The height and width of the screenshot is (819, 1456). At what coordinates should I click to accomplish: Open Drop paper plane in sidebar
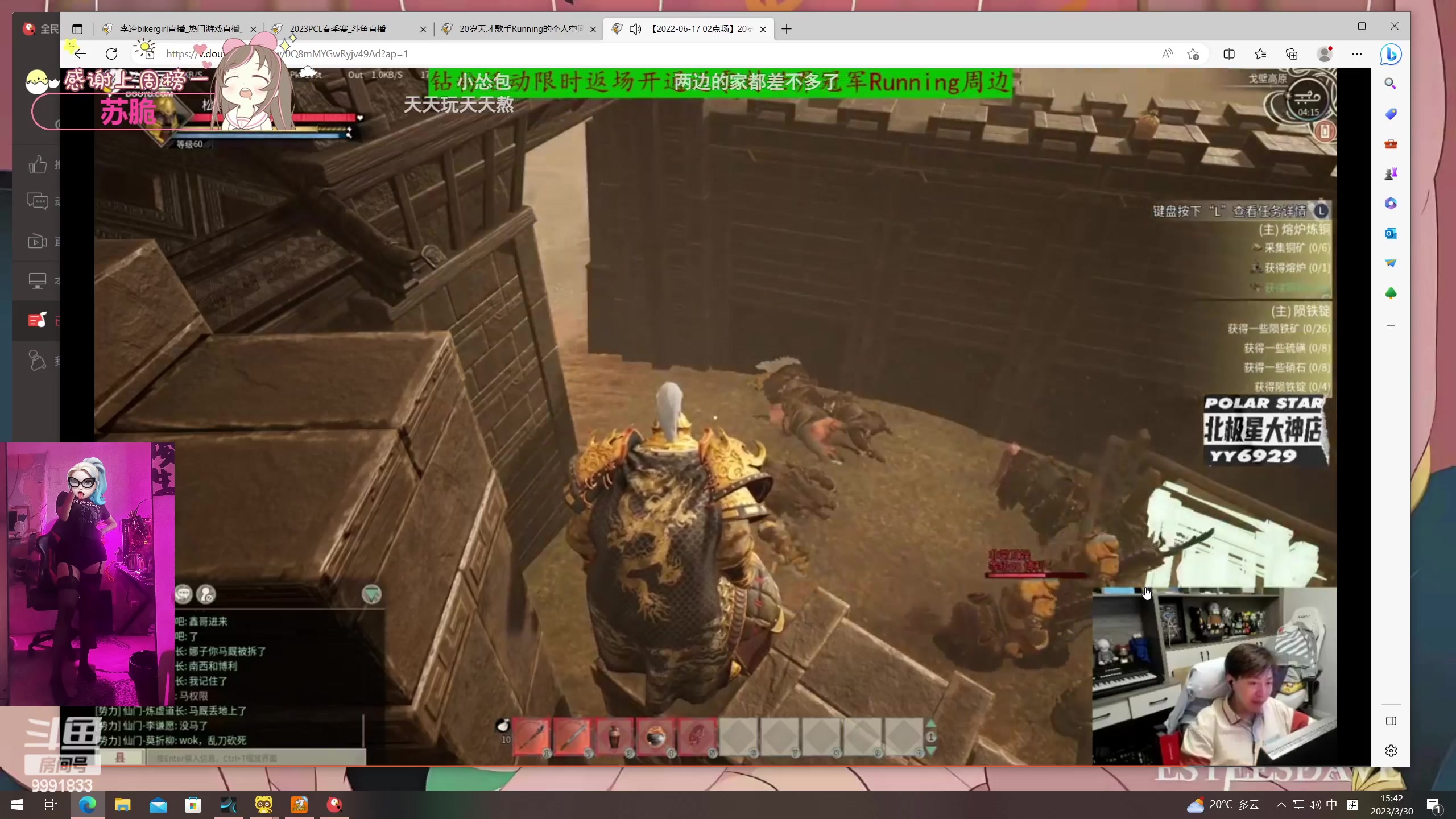[1391, 263]
